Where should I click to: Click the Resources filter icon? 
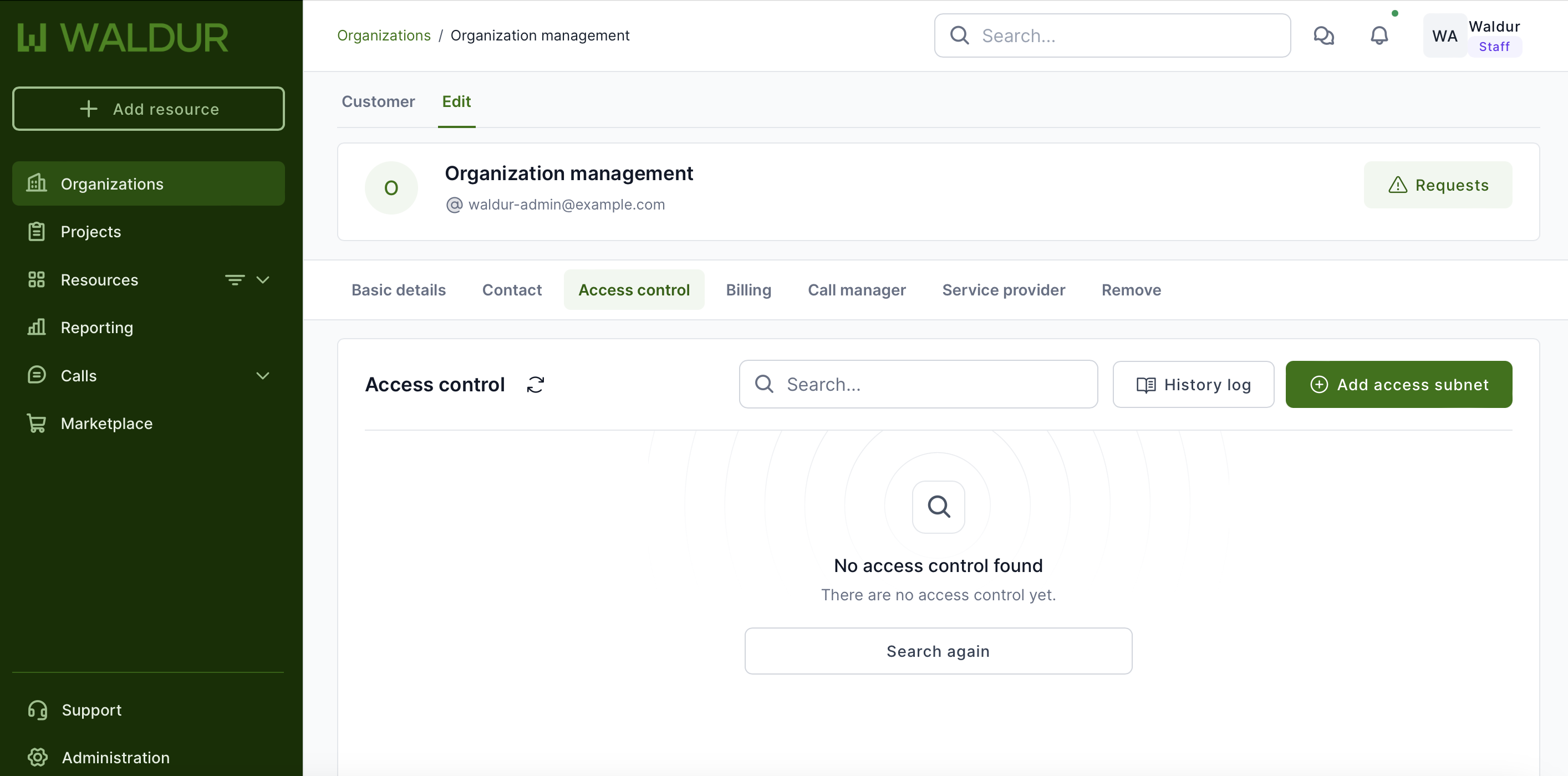235,280
